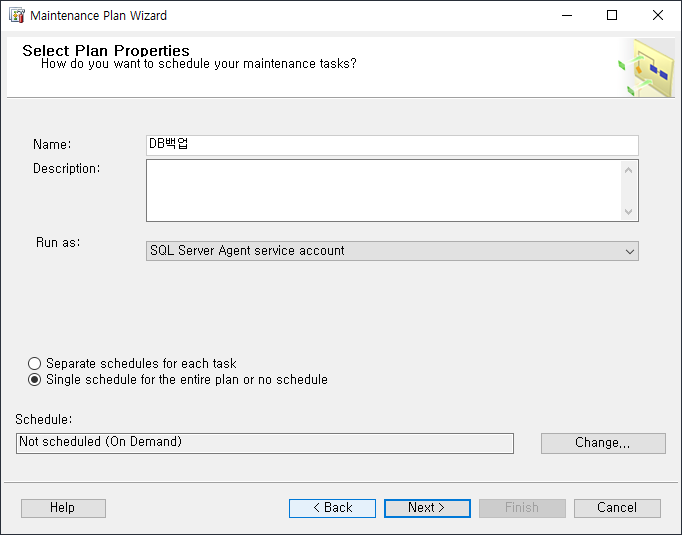Click the Schedule field showing Not scheduled
This screenshot has width=682, height=535.
point(265,443)
